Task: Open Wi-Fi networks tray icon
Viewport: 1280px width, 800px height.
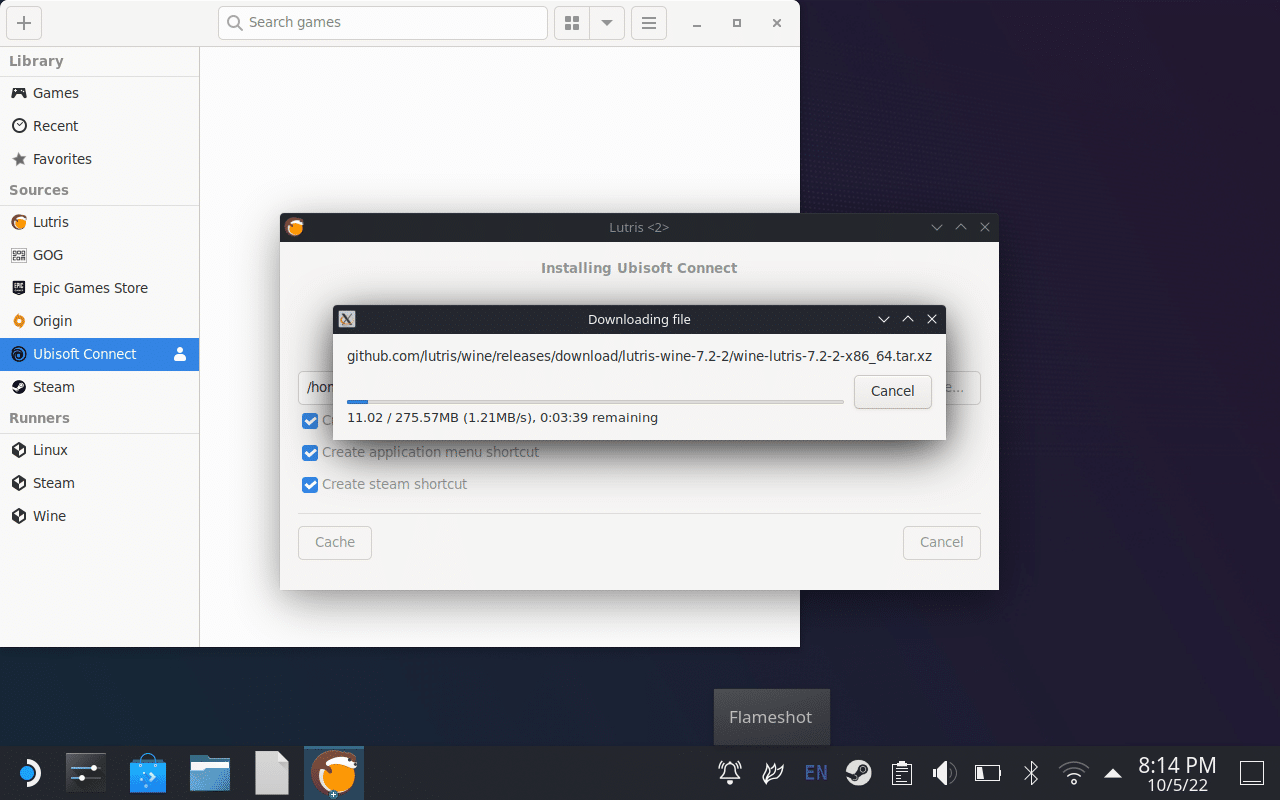Action: (1074, 773)
